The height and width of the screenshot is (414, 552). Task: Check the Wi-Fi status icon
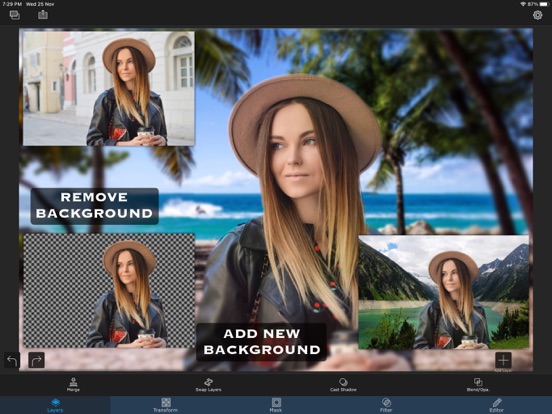point(522,4)
